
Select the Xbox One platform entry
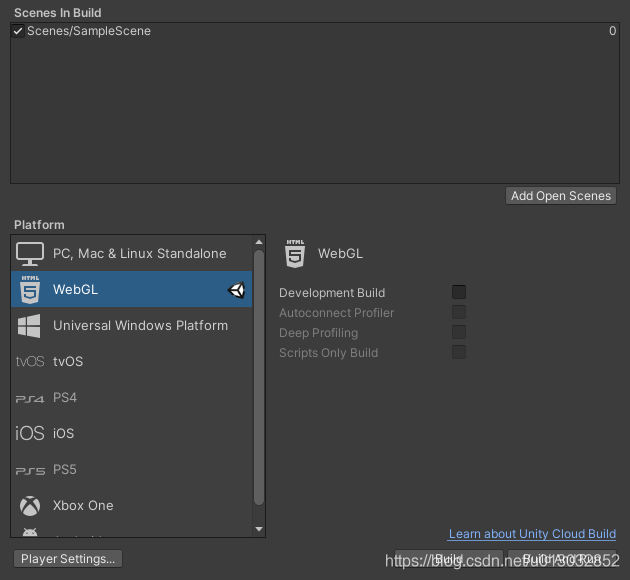click(x=83, y=506)
